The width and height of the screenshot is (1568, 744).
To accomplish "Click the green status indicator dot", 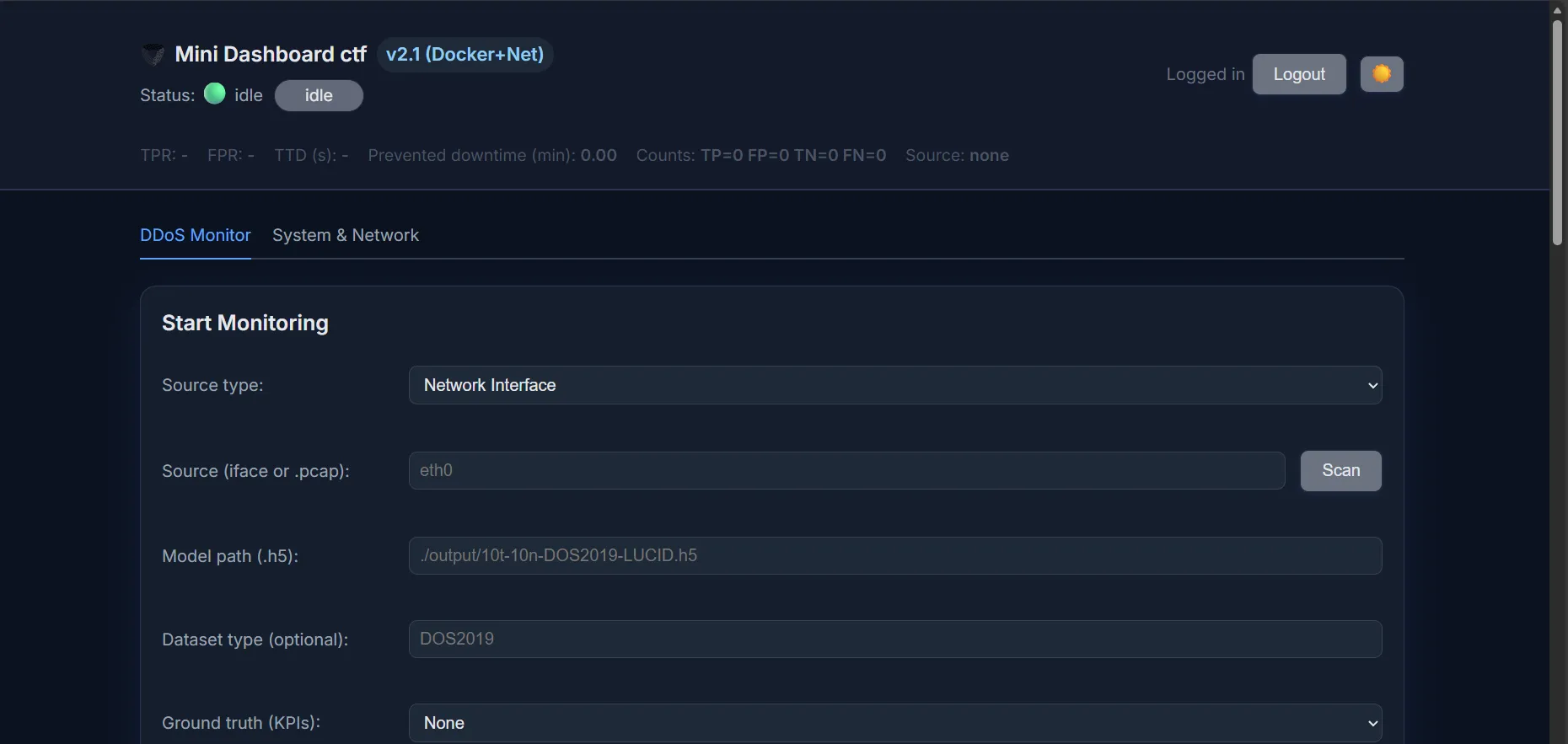I will coord(215,94).
